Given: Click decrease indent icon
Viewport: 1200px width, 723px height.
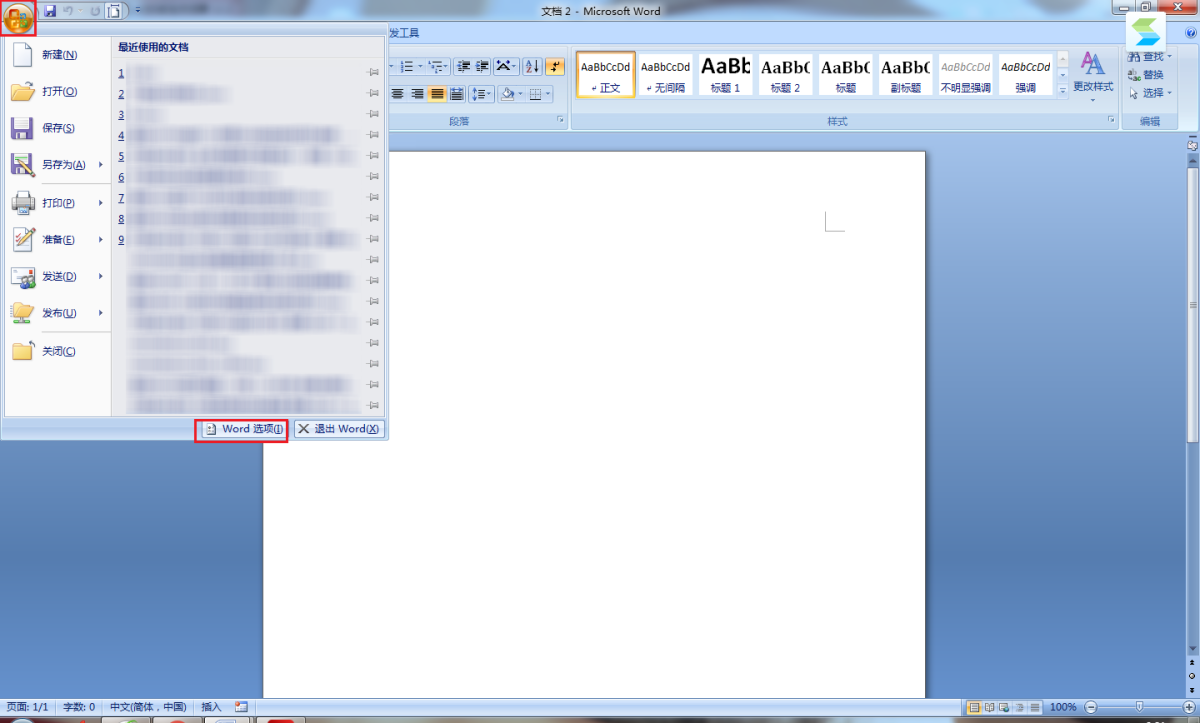Looking at the screenshot, I should pyautogui.click(x=463, y=66).
